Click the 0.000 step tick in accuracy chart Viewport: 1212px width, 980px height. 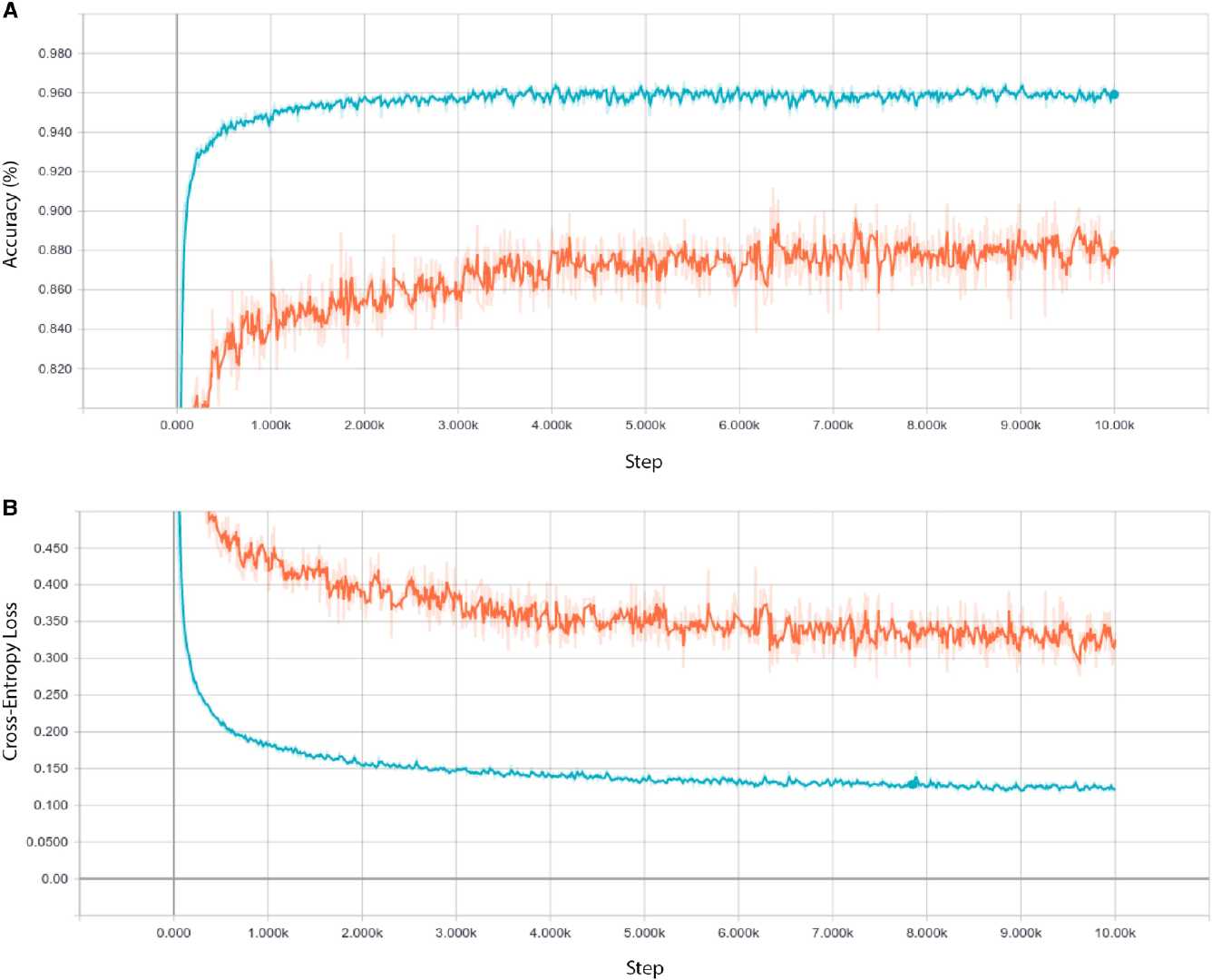coord(176,425)
